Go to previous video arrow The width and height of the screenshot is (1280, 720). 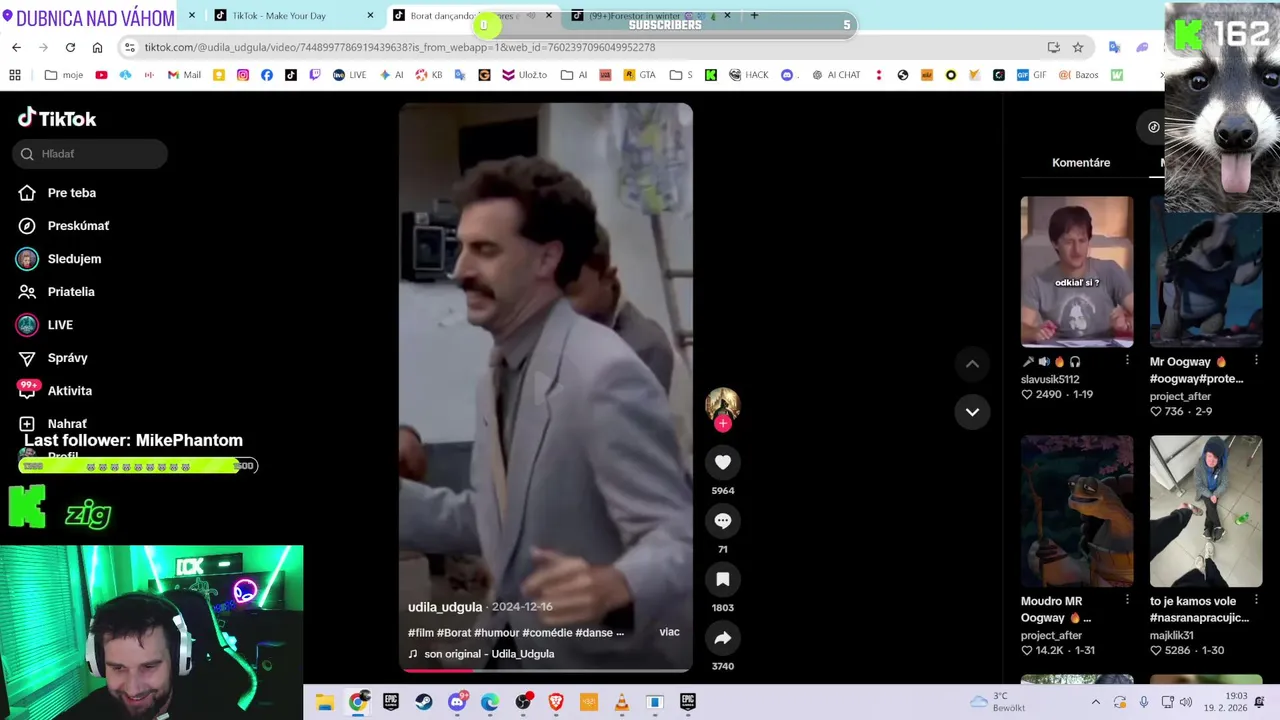(972, 364)
